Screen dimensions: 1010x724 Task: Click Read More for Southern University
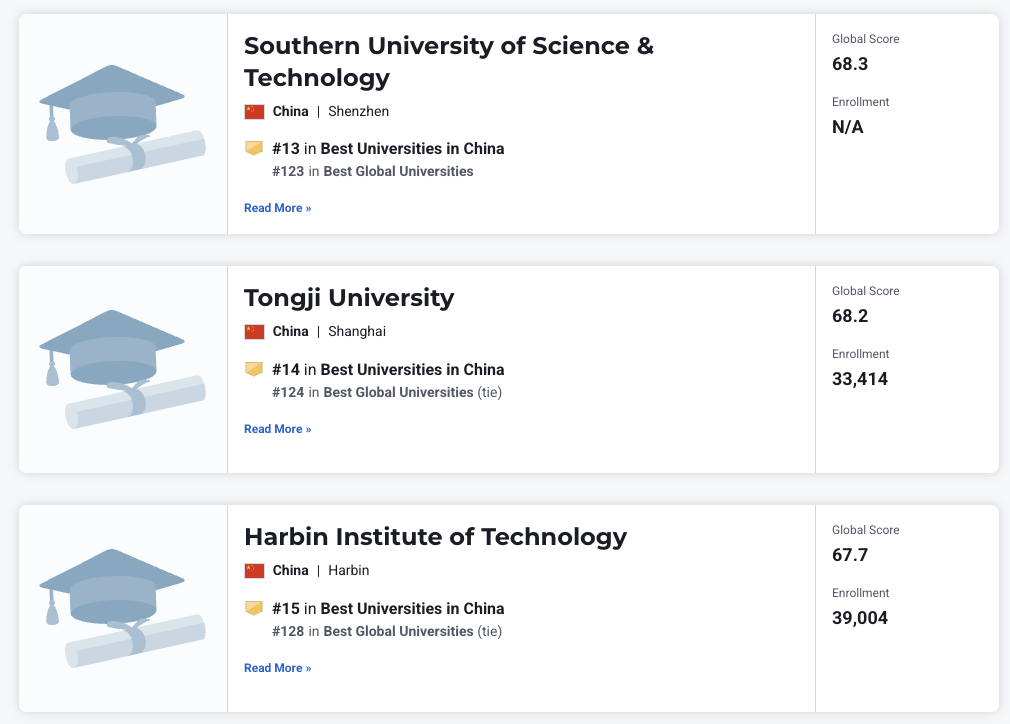pos(277,208)
